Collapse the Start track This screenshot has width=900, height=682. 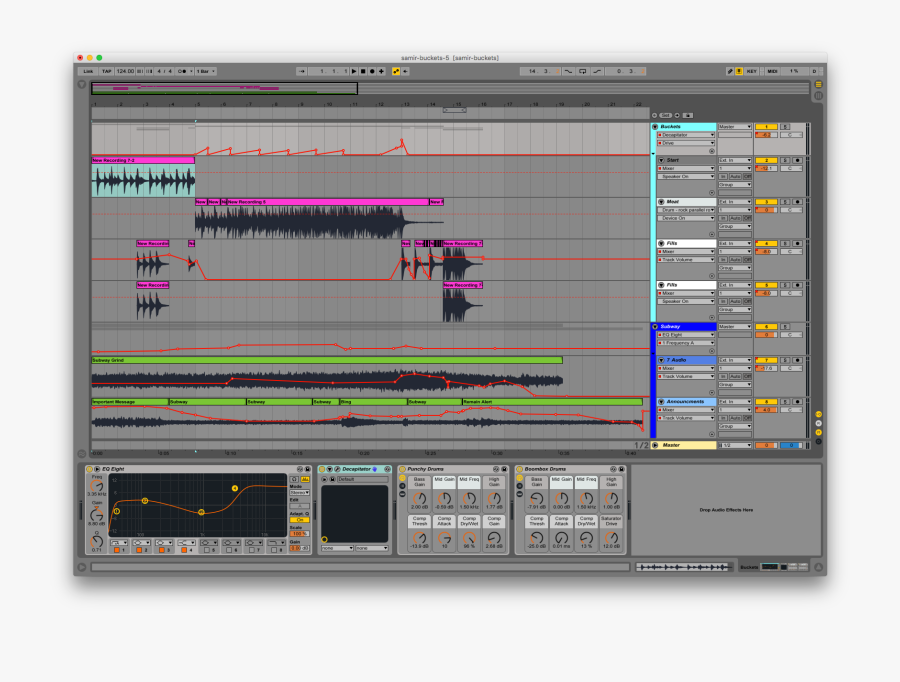click(x=661, y=160)
